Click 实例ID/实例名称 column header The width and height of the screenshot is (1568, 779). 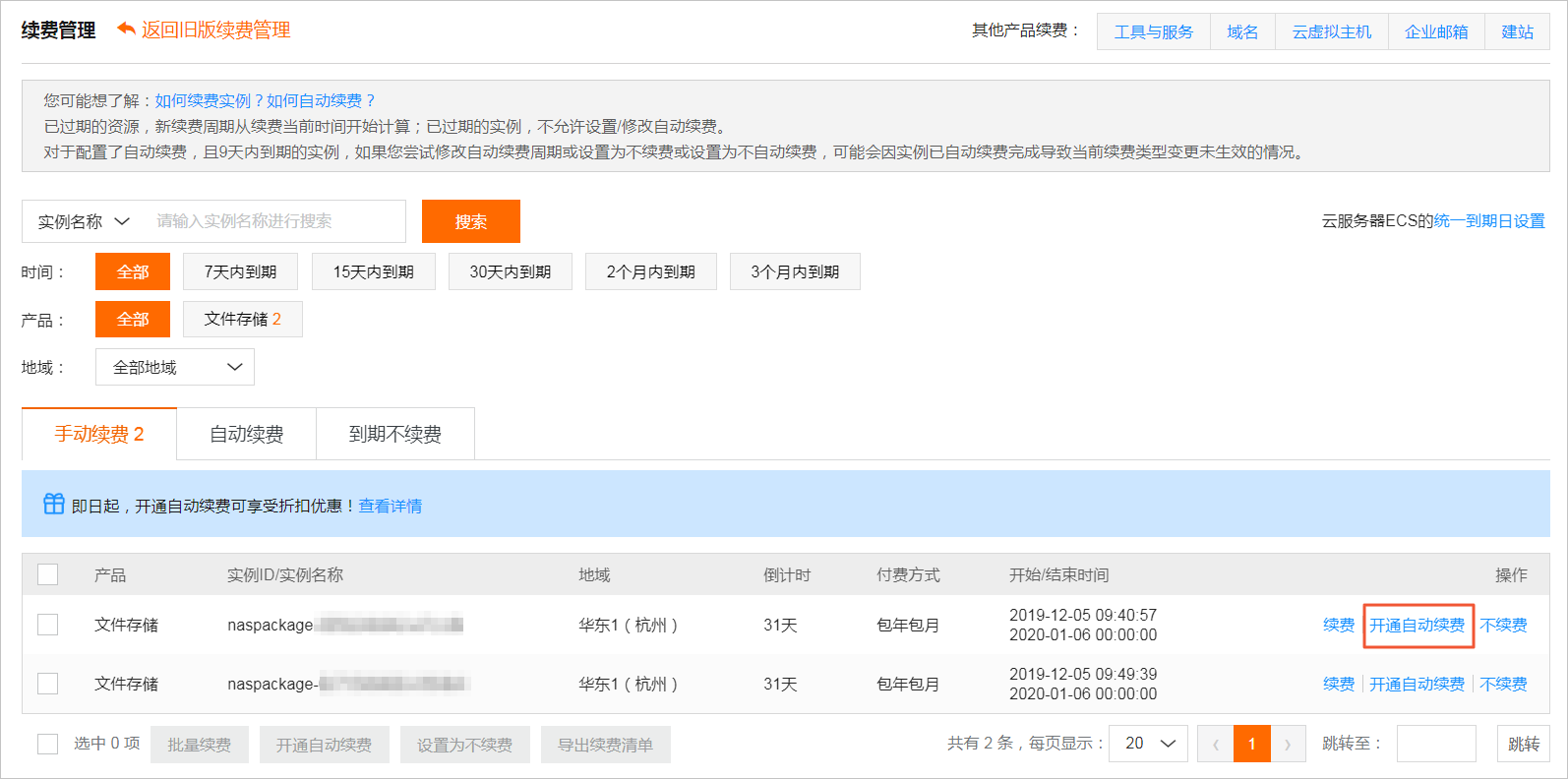click(x=285, y=574)
